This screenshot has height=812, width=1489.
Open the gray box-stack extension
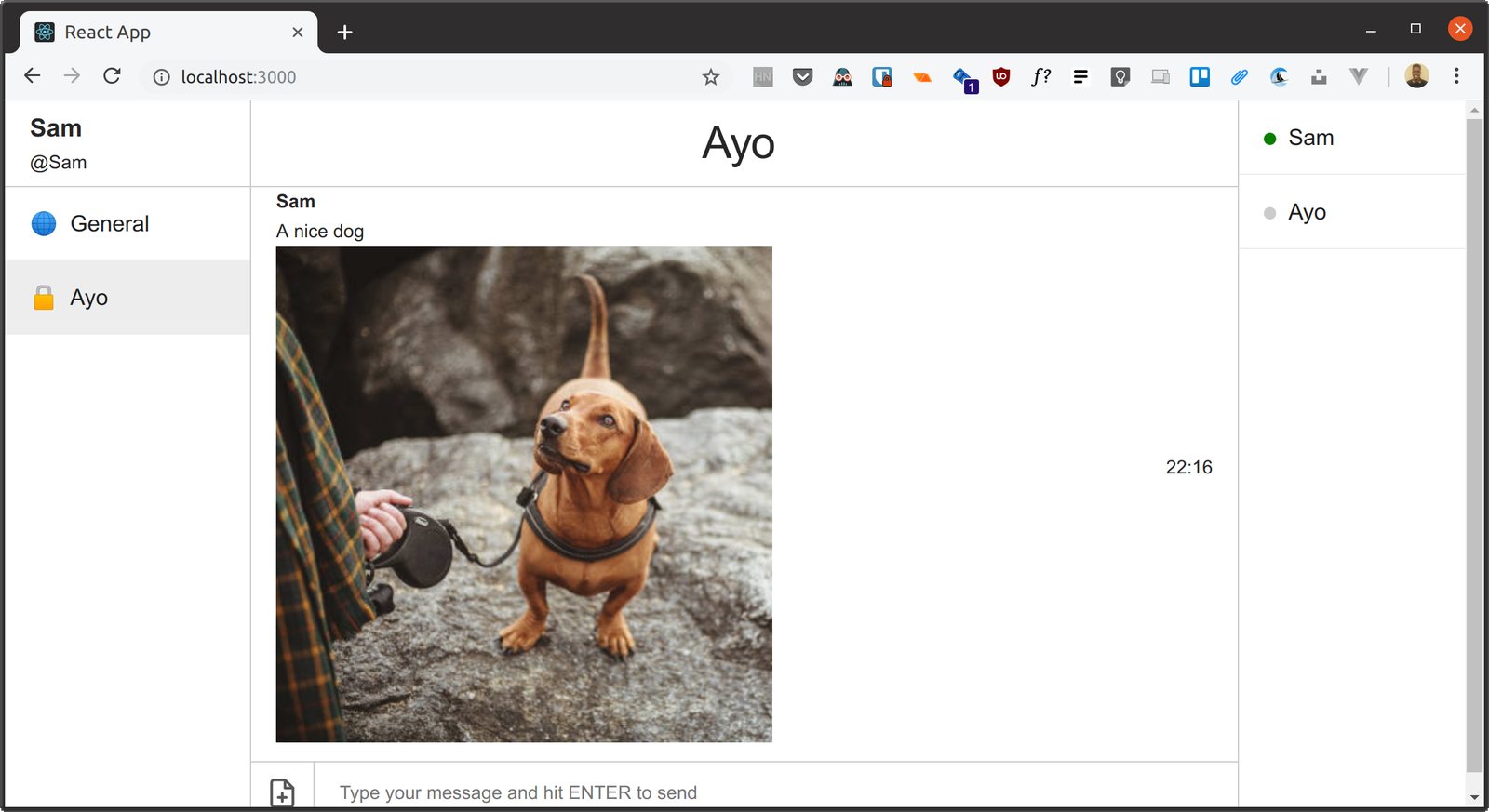coord(1319,77)
